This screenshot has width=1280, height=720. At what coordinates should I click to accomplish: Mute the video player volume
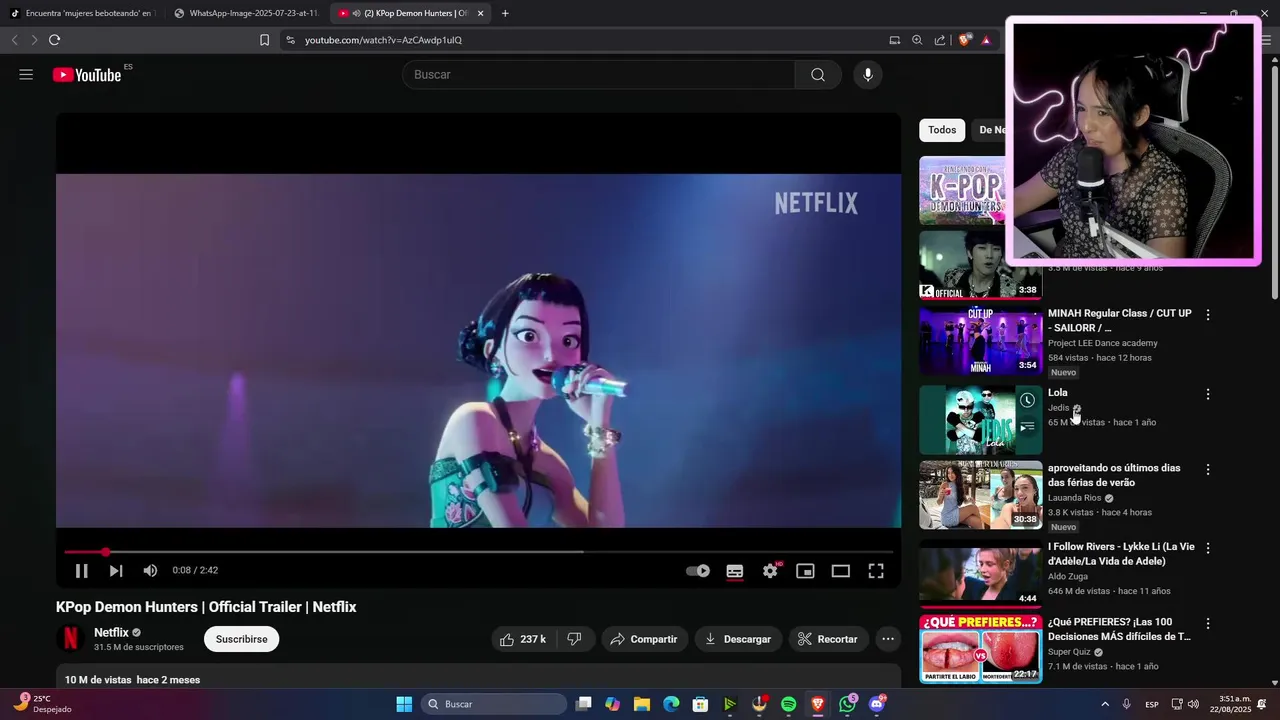pos(150,571)
